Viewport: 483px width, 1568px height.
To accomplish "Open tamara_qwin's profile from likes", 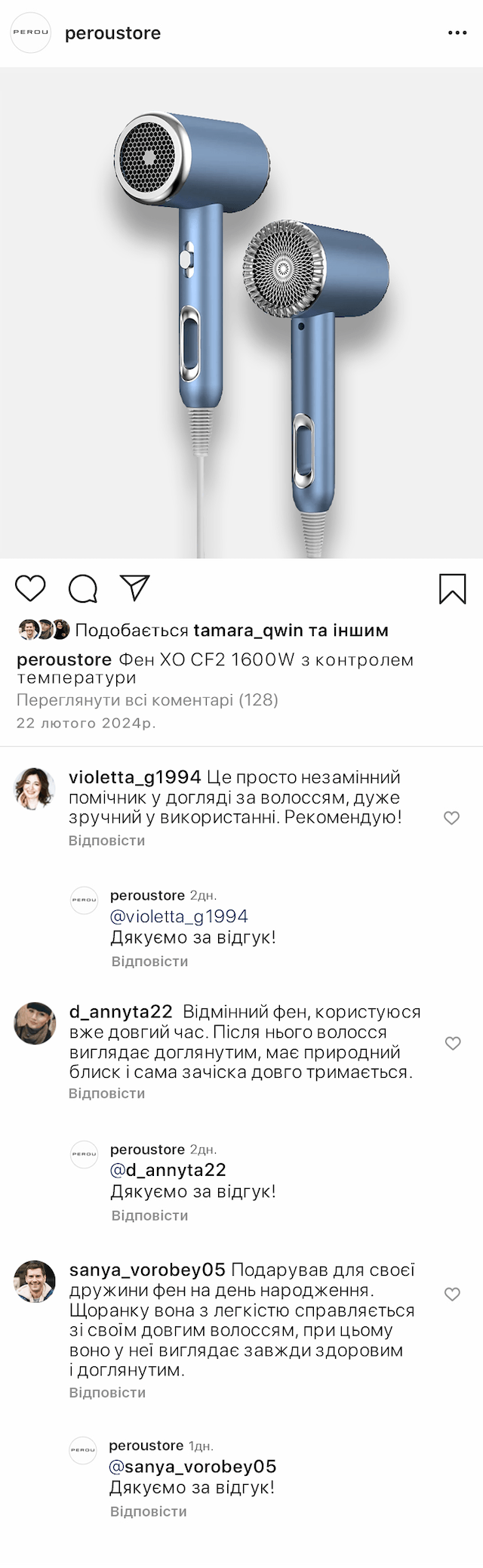I will point(249,630).
